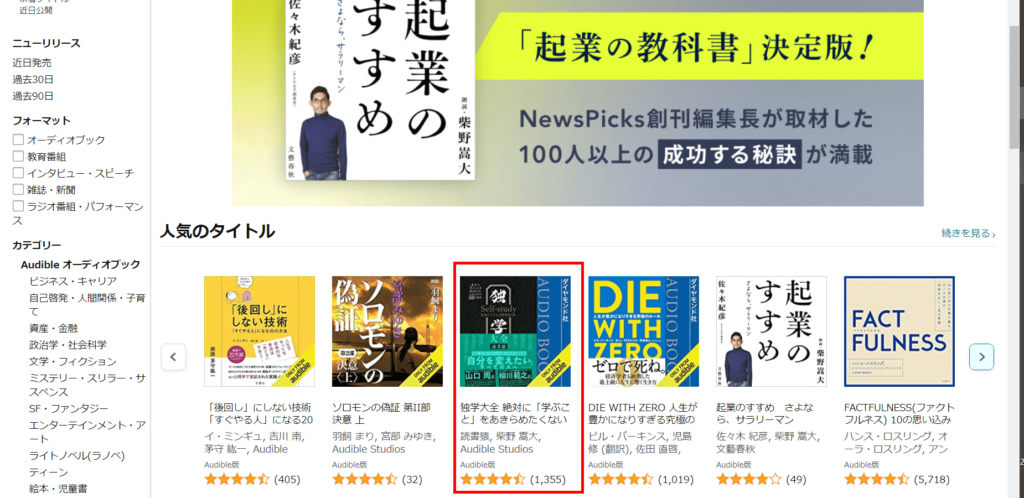Click the 「後回し」にしない技術 cover image
This screenshot has width=1024, height=498.
259,332
